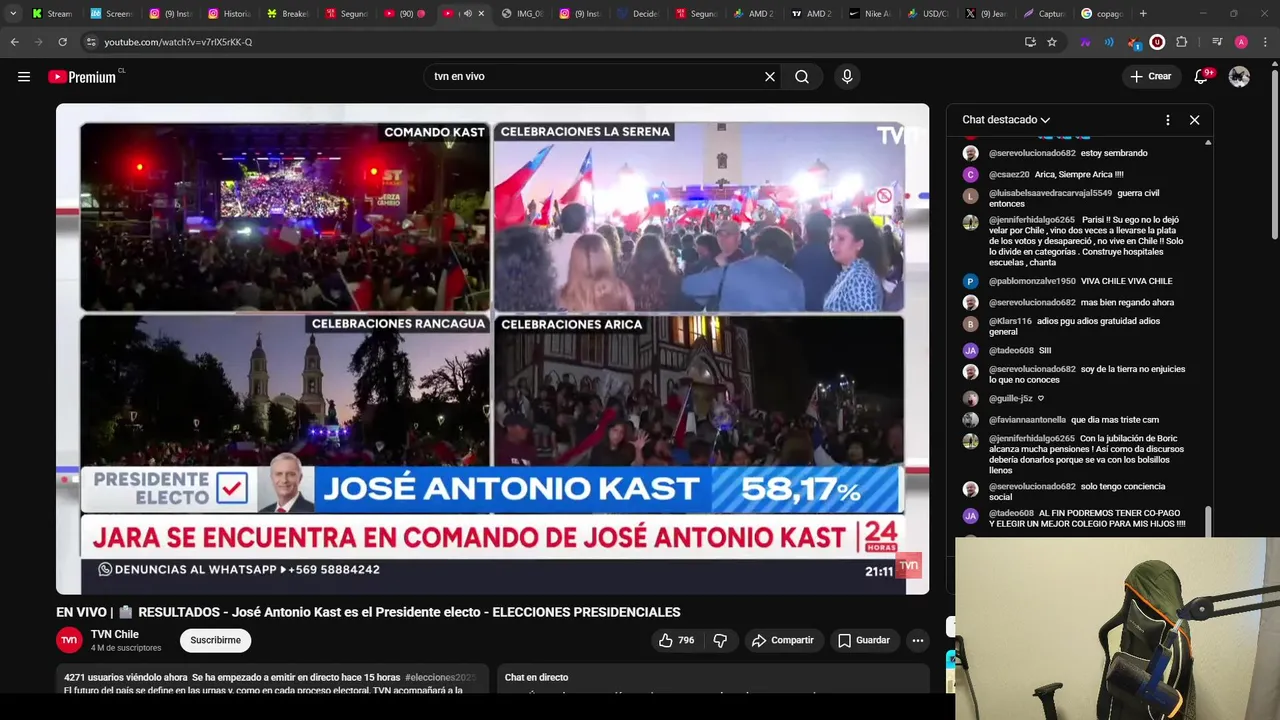Image resolution: width=1280 pixels, height=720 pixels.
Task: Open the YouTube guide hamburger menu
Action: click(24, 77)
